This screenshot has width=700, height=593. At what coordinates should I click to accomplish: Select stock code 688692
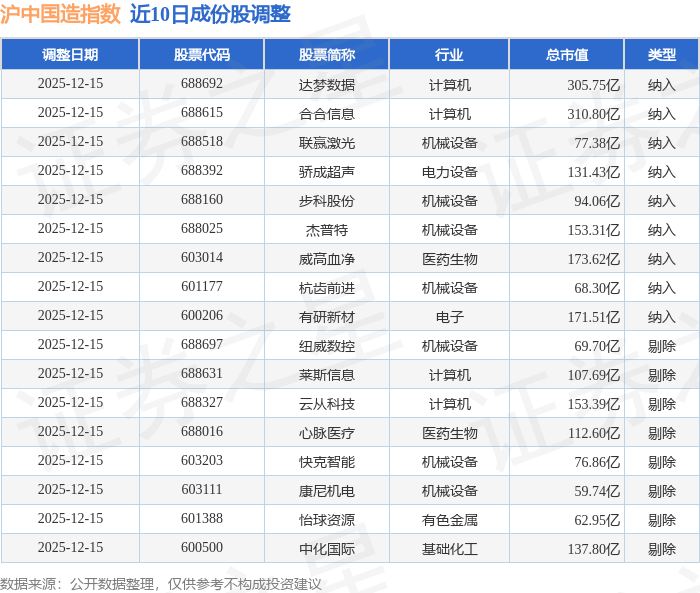point(202,84)
